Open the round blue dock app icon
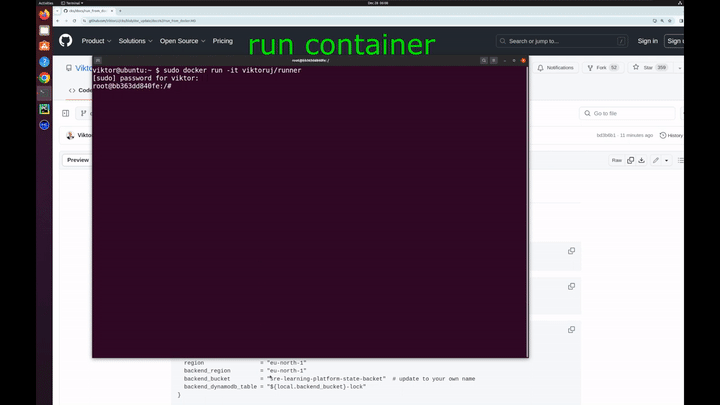 coord(44,125)
